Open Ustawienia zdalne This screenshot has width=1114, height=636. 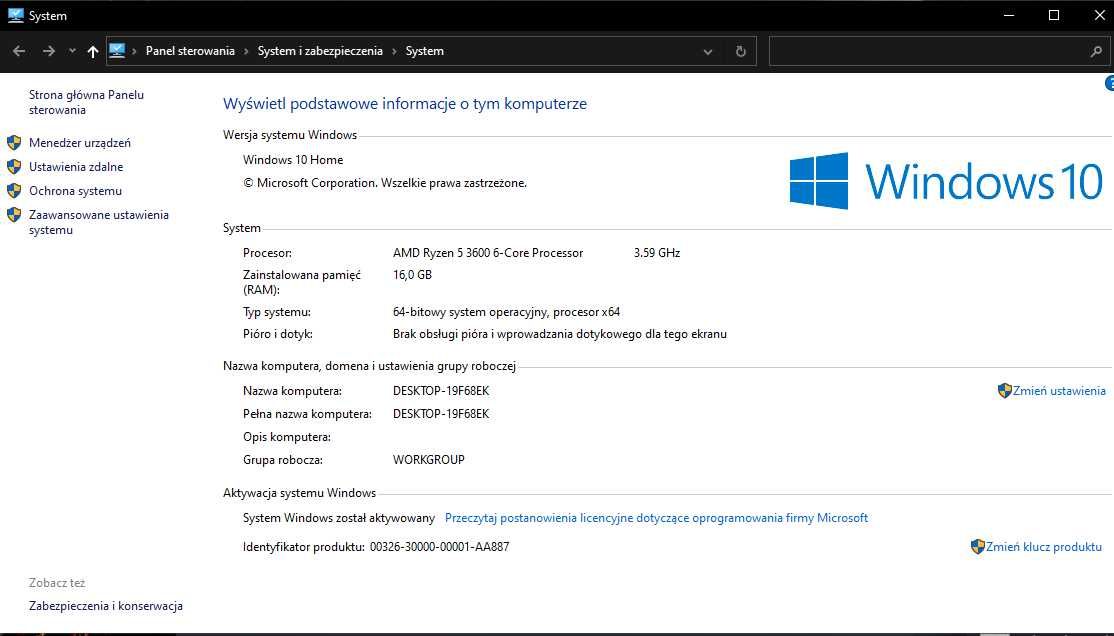(76, 167)
